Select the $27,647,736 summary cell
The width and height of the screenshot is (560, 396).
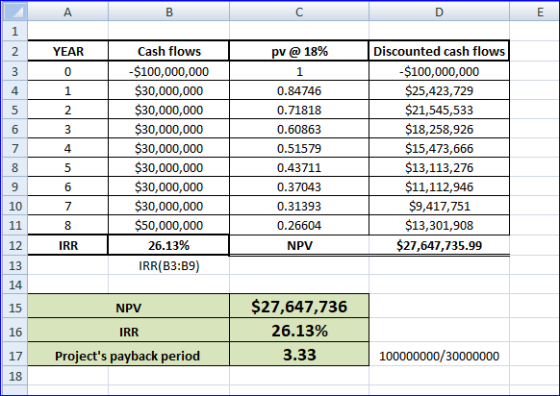(x=299, y=306)
